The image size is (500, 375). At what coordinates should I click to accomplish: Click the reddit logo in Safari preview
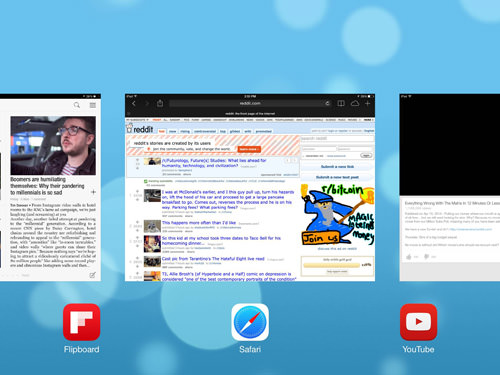tap(140, 129)
